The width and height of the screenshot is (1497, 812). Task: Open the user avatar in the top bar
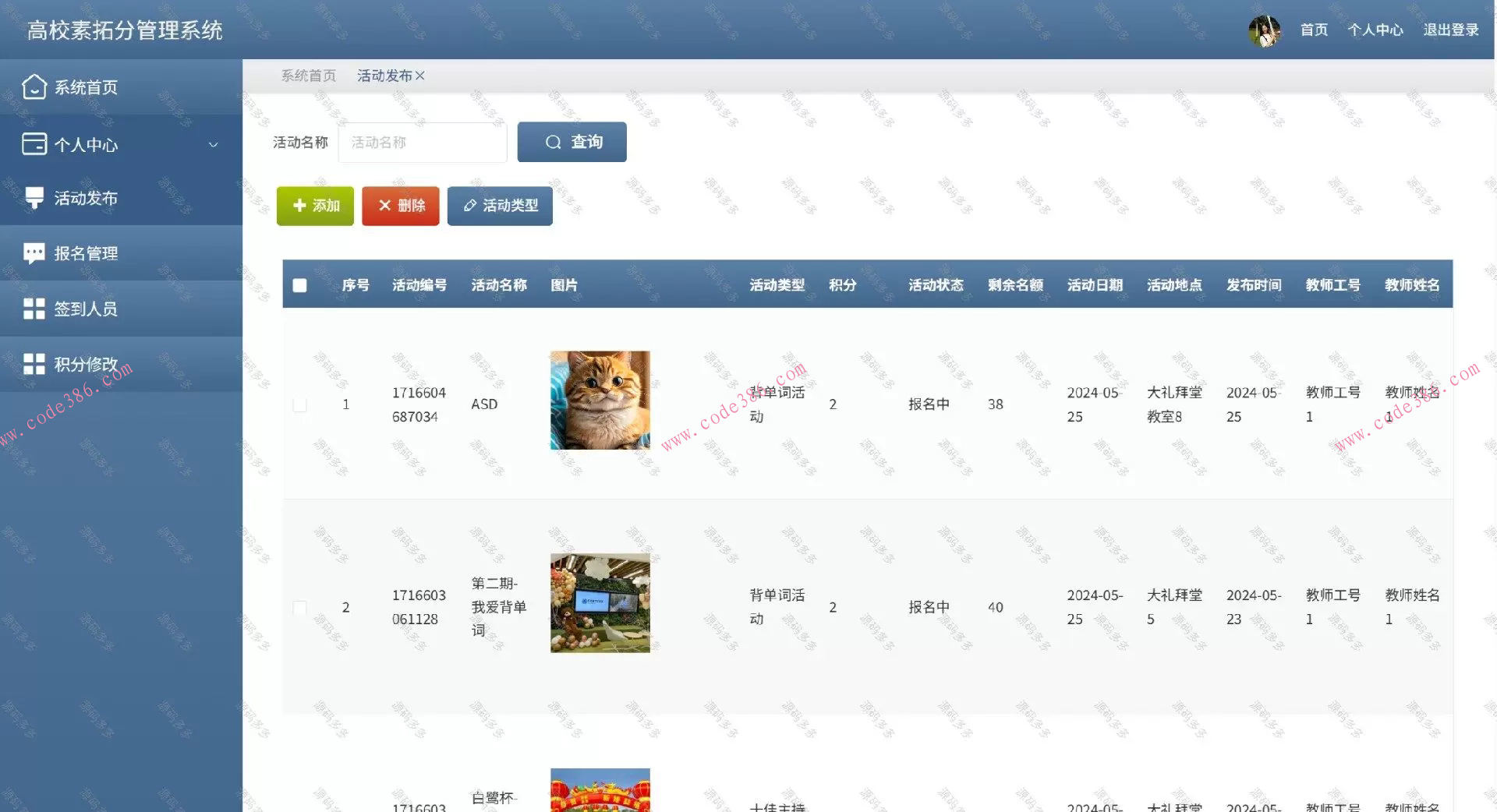pyautogui.click(x=1265, y=29)
